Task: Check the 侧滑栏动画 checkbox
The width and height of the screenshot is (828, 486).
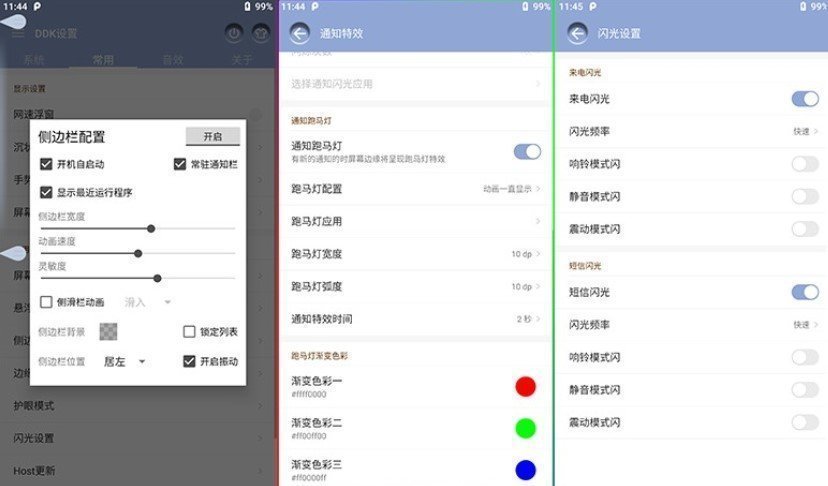Action: [46, 302]
